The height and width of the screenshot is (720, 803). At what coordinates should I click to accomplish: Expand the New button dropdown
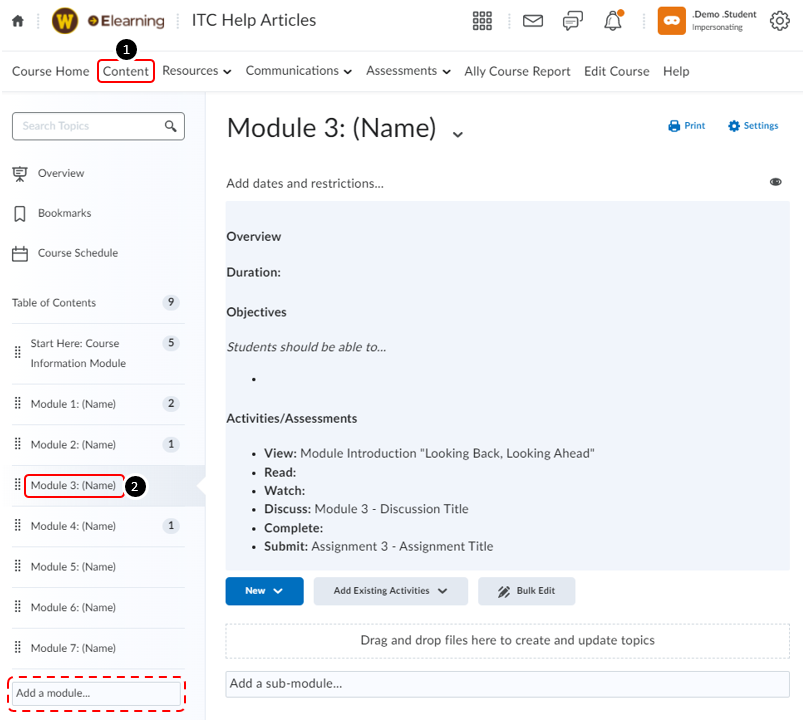pyautogui.click(x=264, y=591)
